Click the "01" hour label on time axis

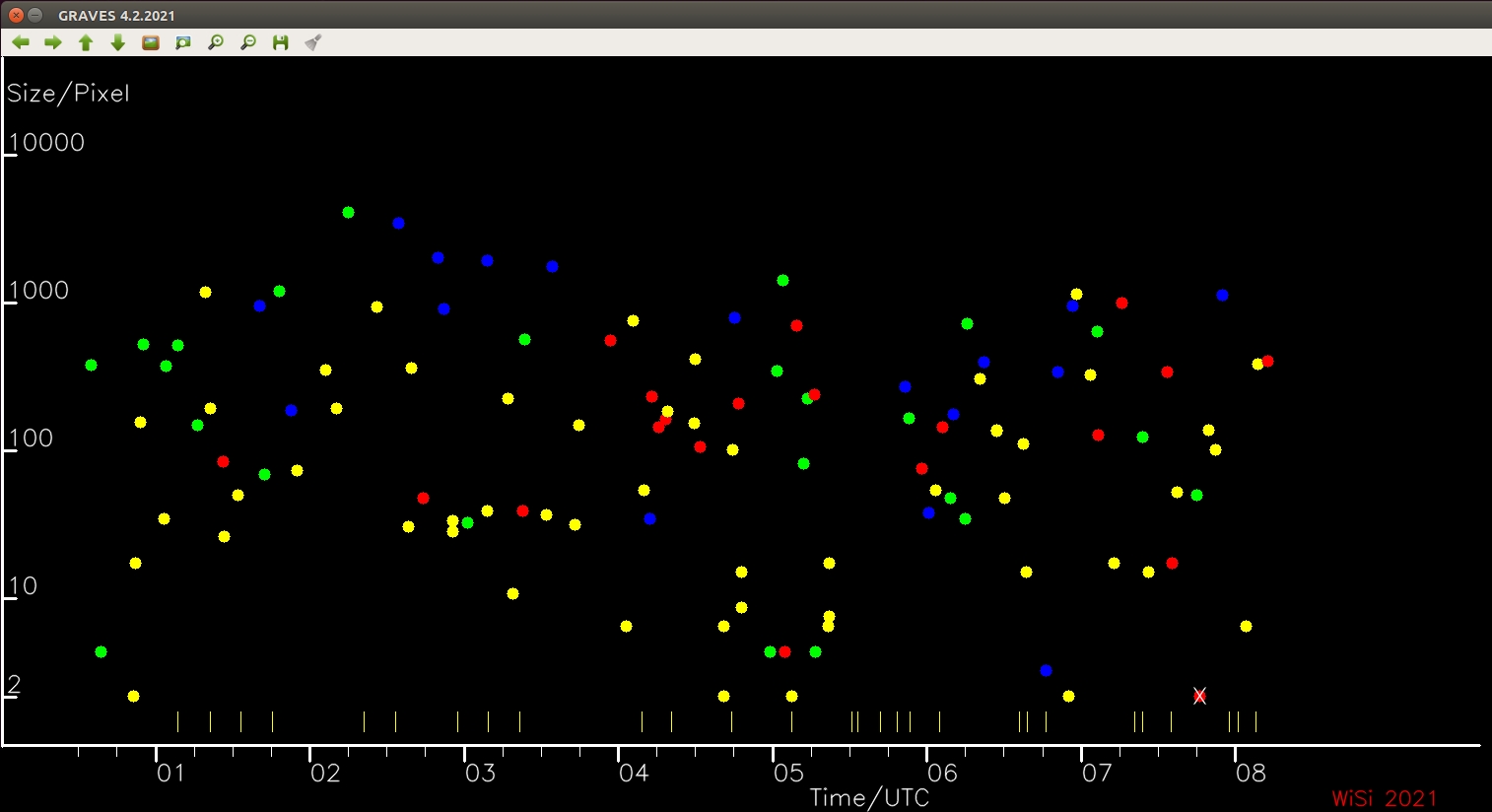click(x=170, y=773)
